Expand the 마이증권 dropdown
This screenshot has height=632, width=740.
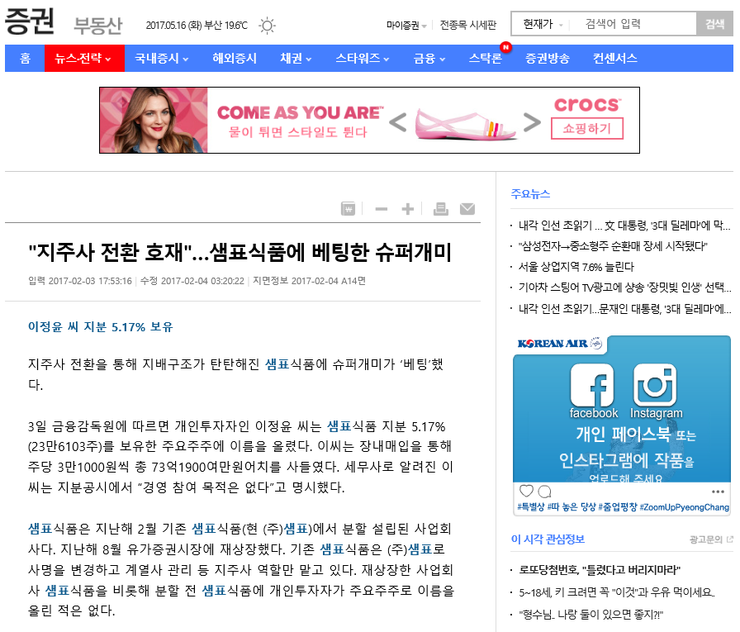[406, 25]
